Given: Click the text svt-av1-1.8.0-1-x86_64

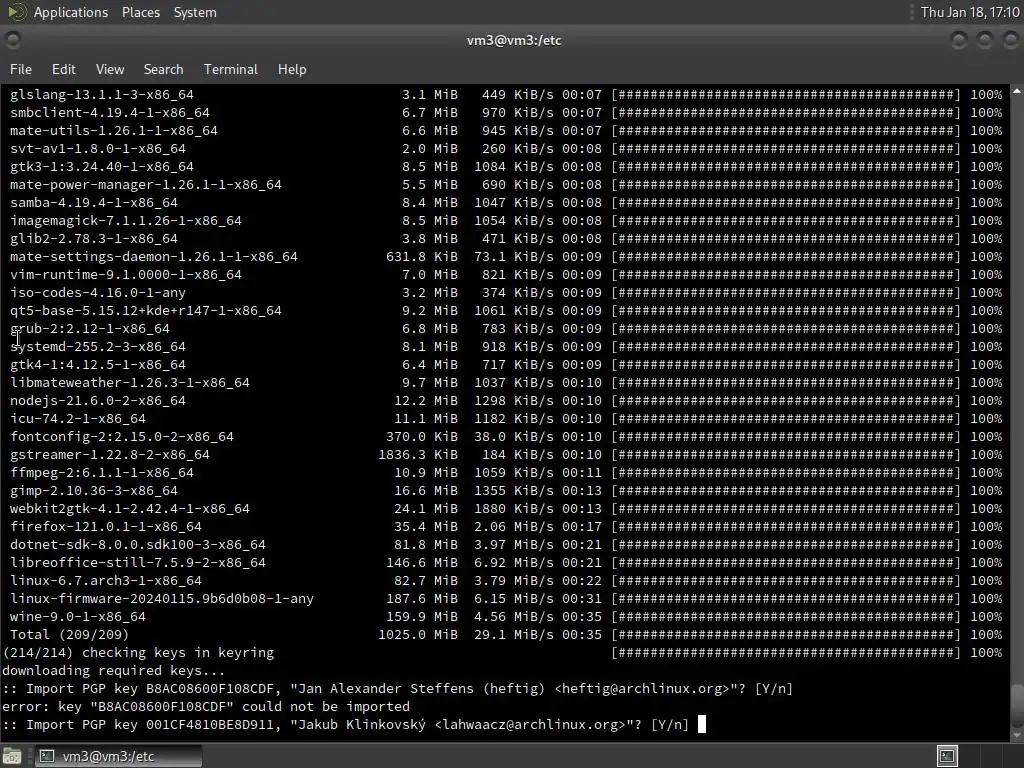Looking at the screenshot, I should click(98, 149).
